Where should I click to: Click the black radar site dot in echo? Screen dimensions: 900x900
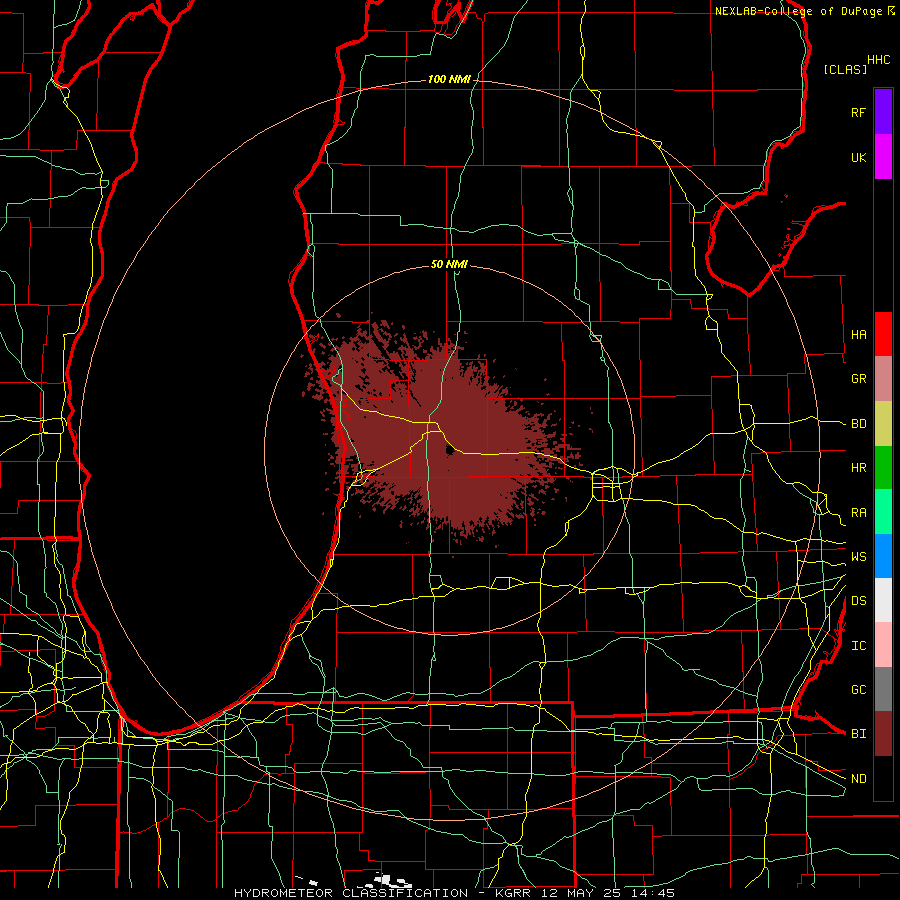coord(449,450)
